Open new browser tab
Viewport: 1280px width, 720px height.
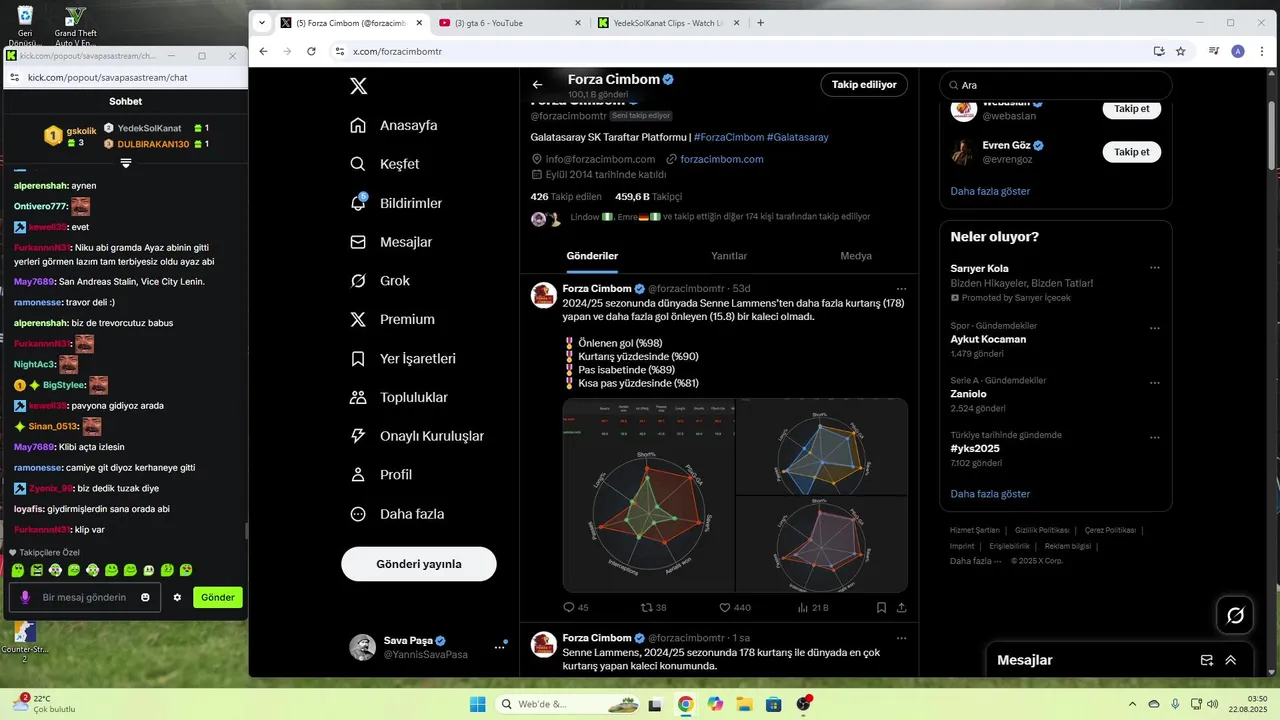click(761, 23)
